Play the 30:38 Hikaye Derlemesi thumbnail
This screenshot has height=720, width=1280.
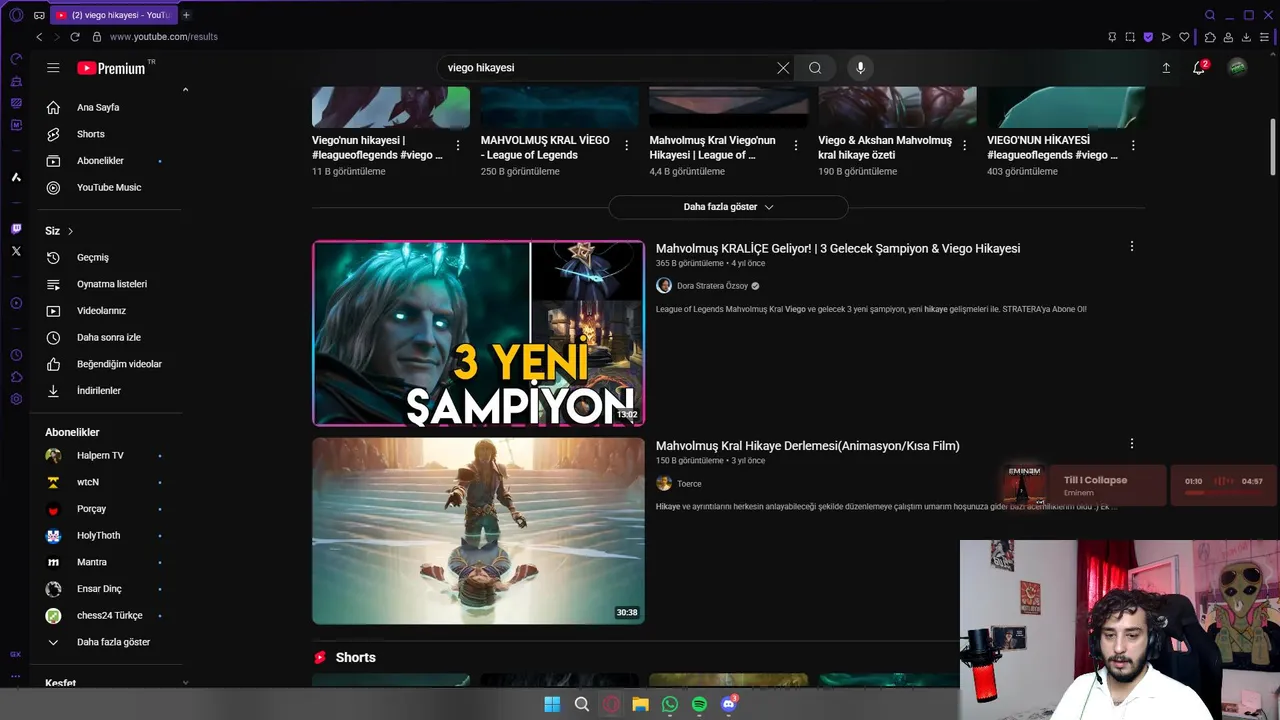[x=478, y=531]
